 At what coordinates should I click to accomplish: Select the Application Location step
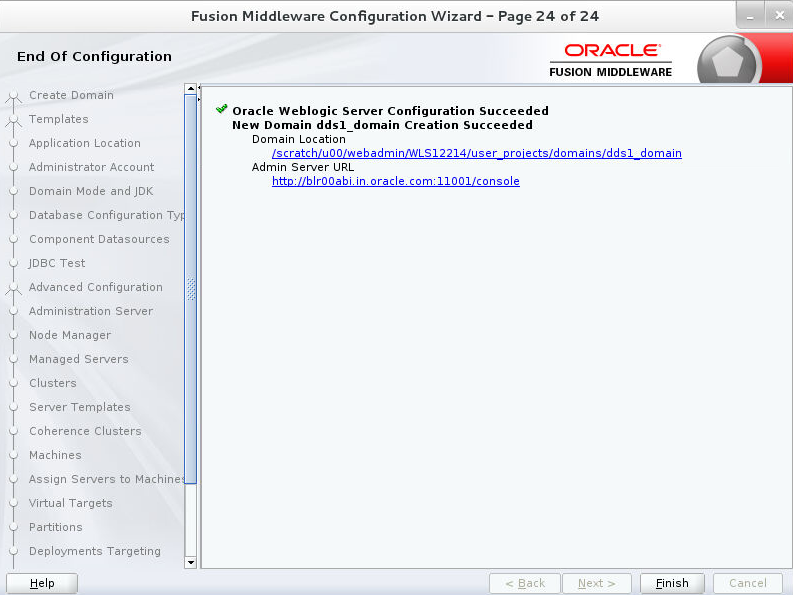click(84, 143)
